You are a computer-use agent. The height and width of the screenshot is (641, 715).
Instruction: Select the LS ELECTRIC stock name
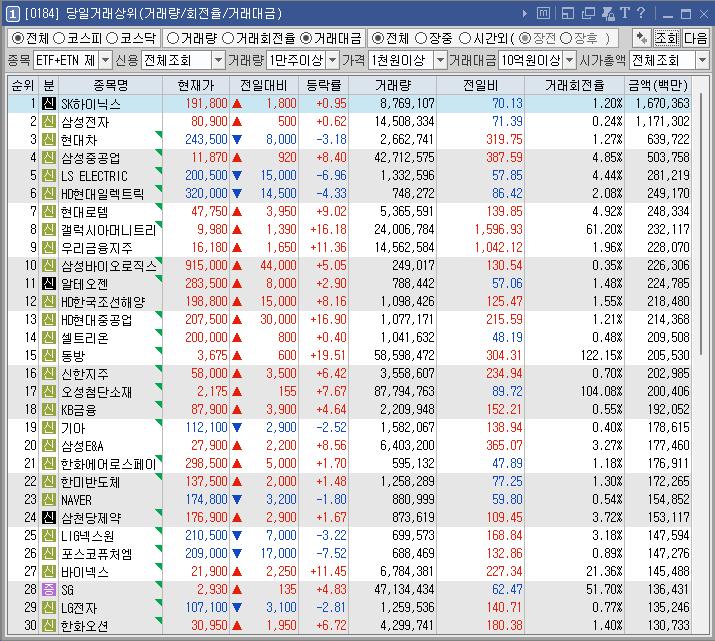click(94, 176)
